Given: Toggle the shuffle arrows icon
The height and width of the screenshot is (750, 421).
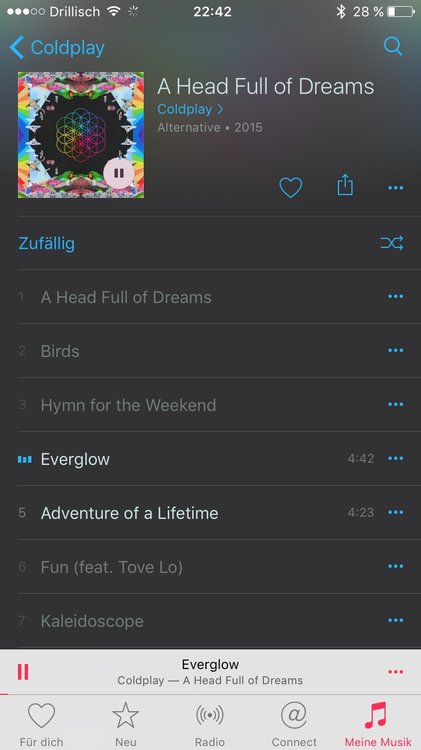Looking at the screenshot, I should [x=392, y=243].
